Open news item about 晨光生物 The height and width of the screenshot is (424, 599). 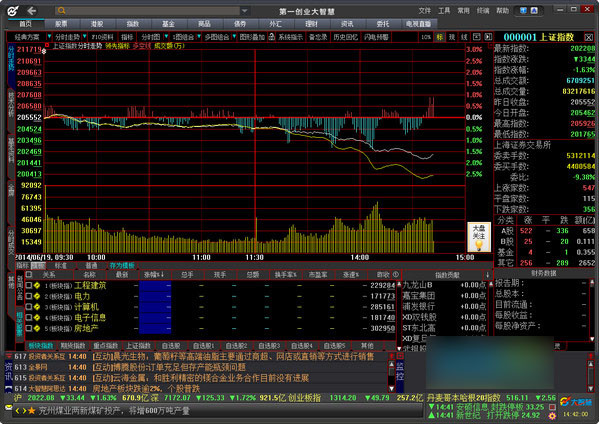233,356
